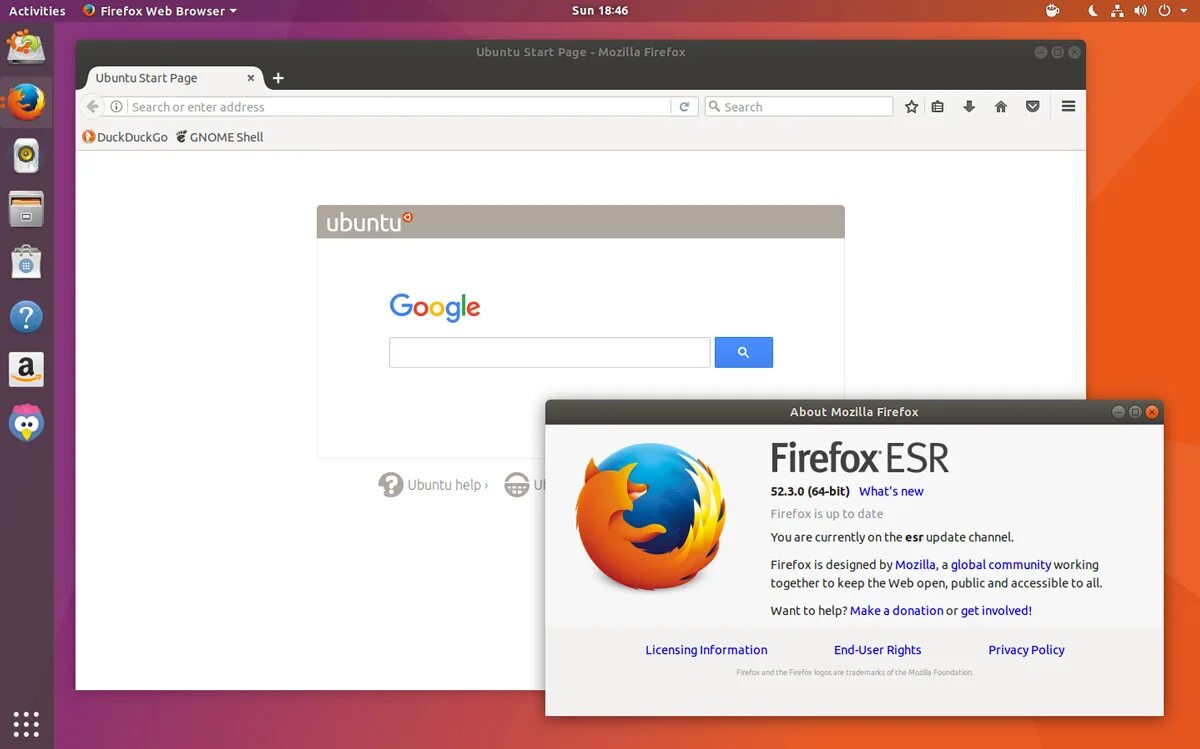Open the power system menu

click(1170, 10)
